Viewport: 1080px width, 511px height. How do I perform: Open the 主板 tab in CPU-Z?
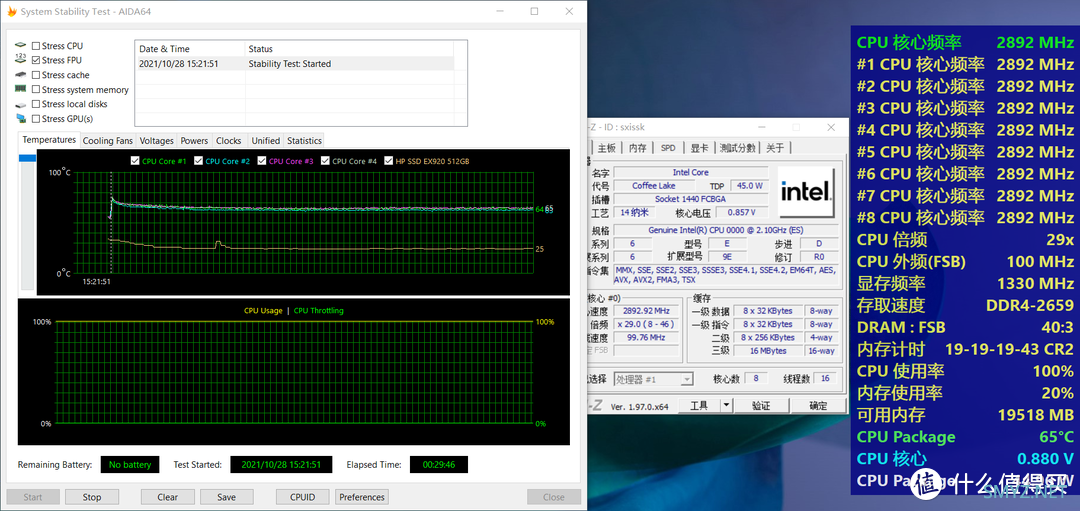607,147
